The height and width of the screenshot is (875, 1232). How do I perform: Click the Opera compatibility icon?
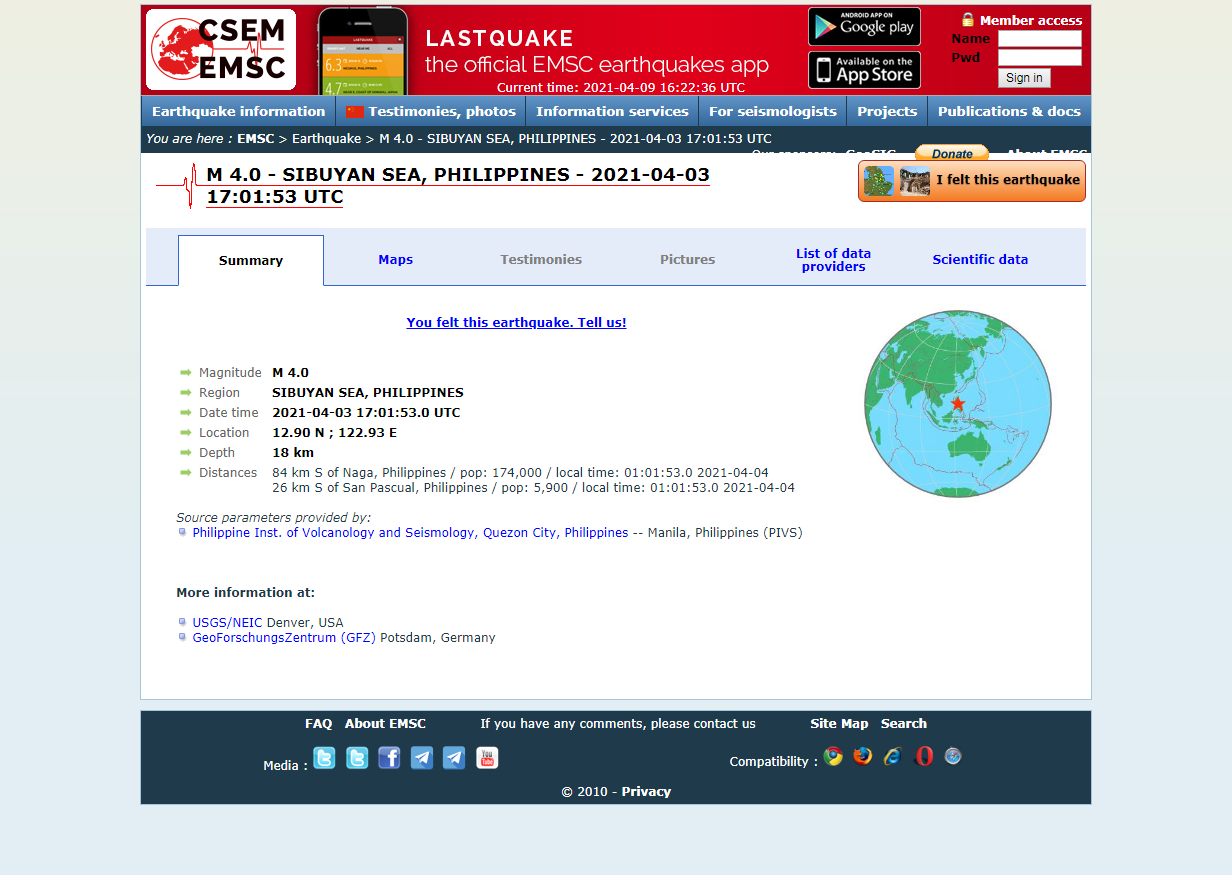[922, 757]
